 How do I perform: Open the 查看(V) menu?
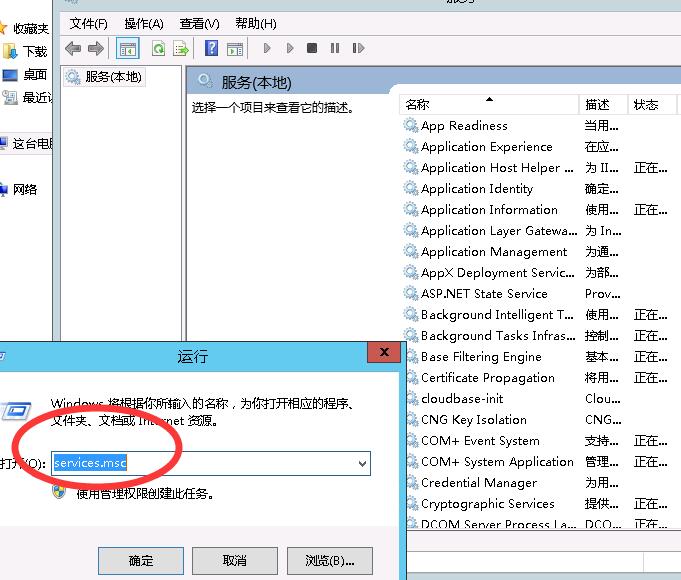tap(199, 23)
